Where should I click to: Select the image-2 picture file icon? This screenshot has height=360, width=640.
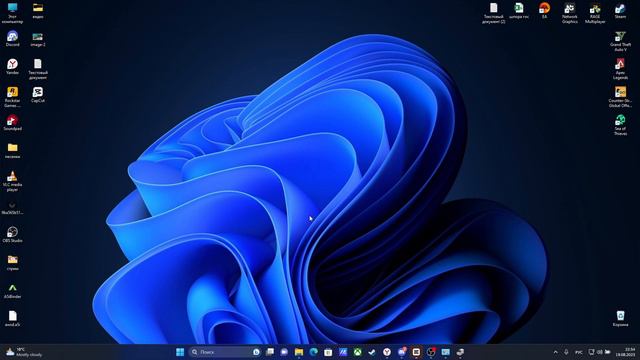[38, 40]
